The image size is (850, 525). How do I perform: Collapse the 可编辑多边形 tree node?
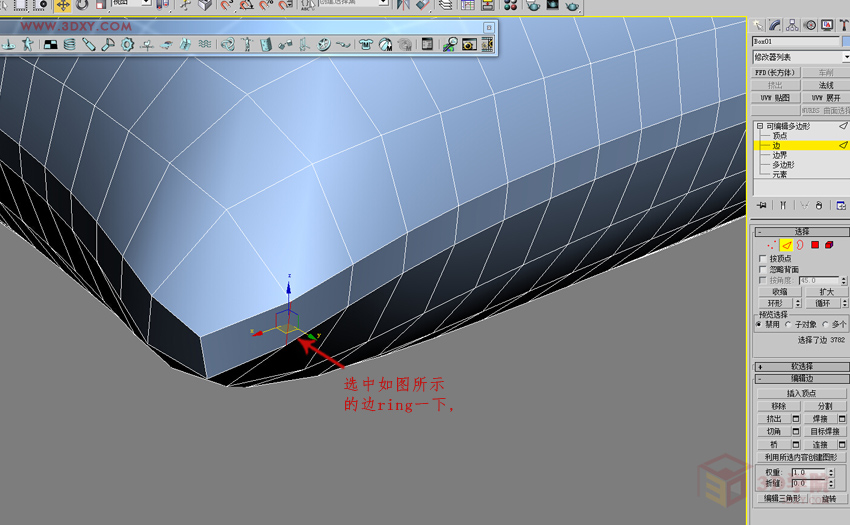[x=760, y=126]
